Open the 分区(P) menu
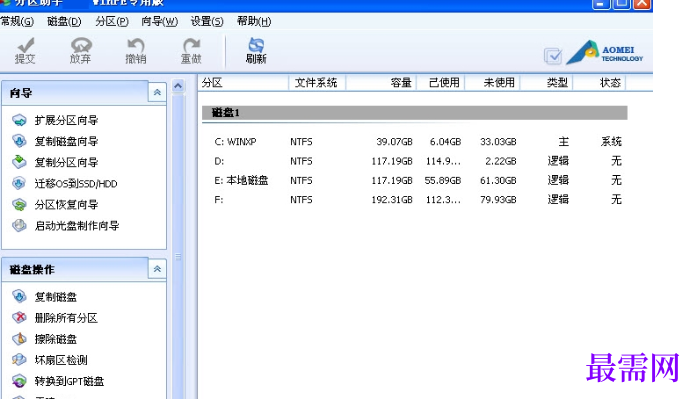 (112, 21)
